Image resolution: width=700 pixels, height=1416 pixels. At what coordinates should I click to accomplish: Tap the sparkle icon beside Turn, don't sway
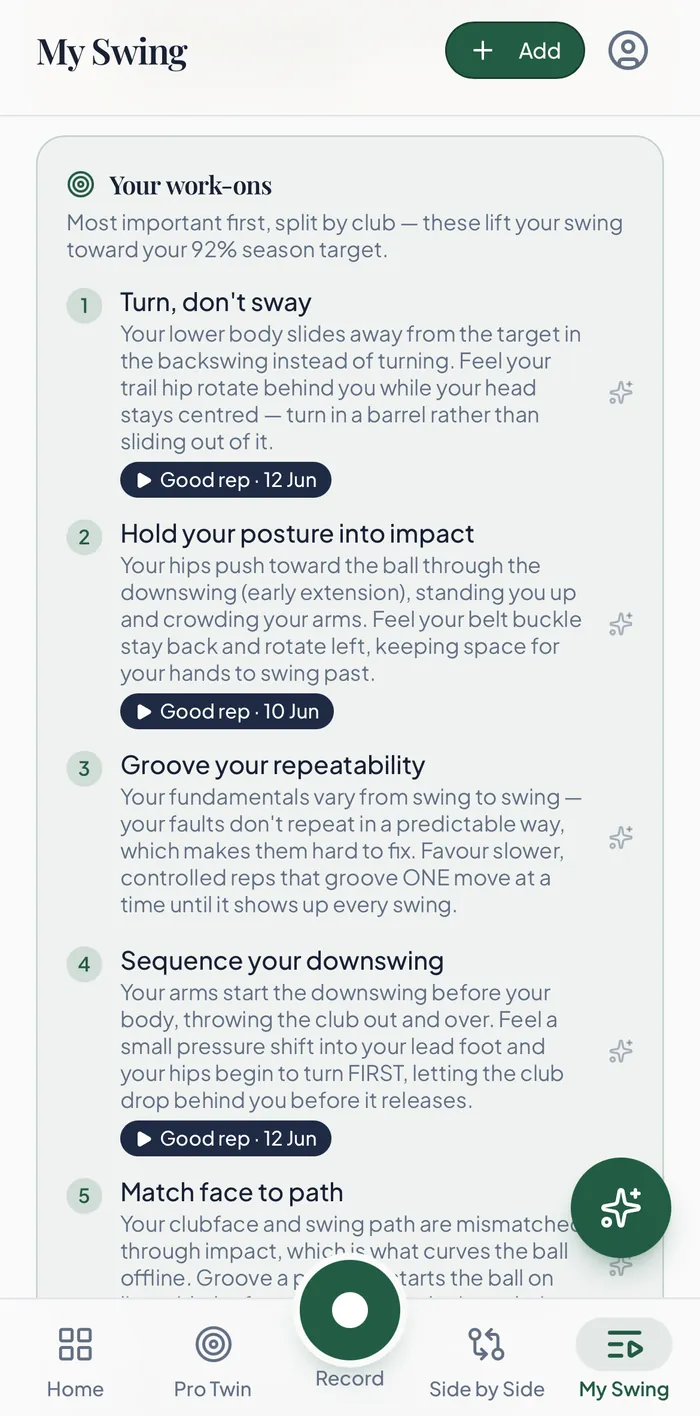621,392
